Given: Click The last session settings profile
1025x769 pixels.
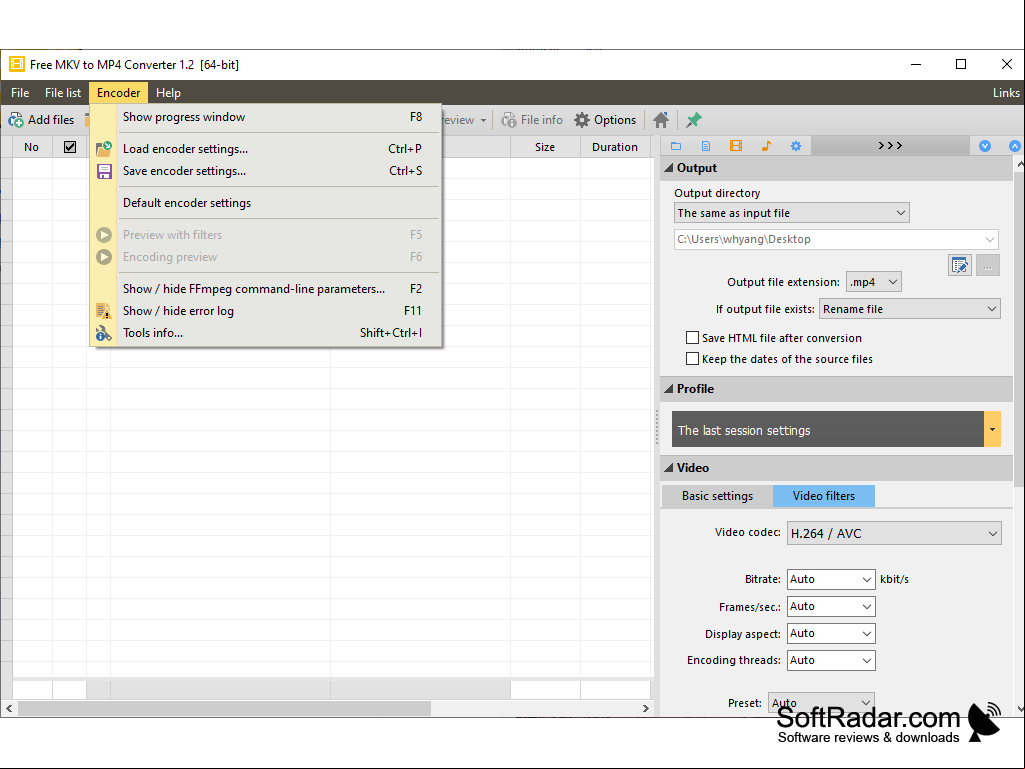Looking at the screenshot, I should (x=828, y=430).
